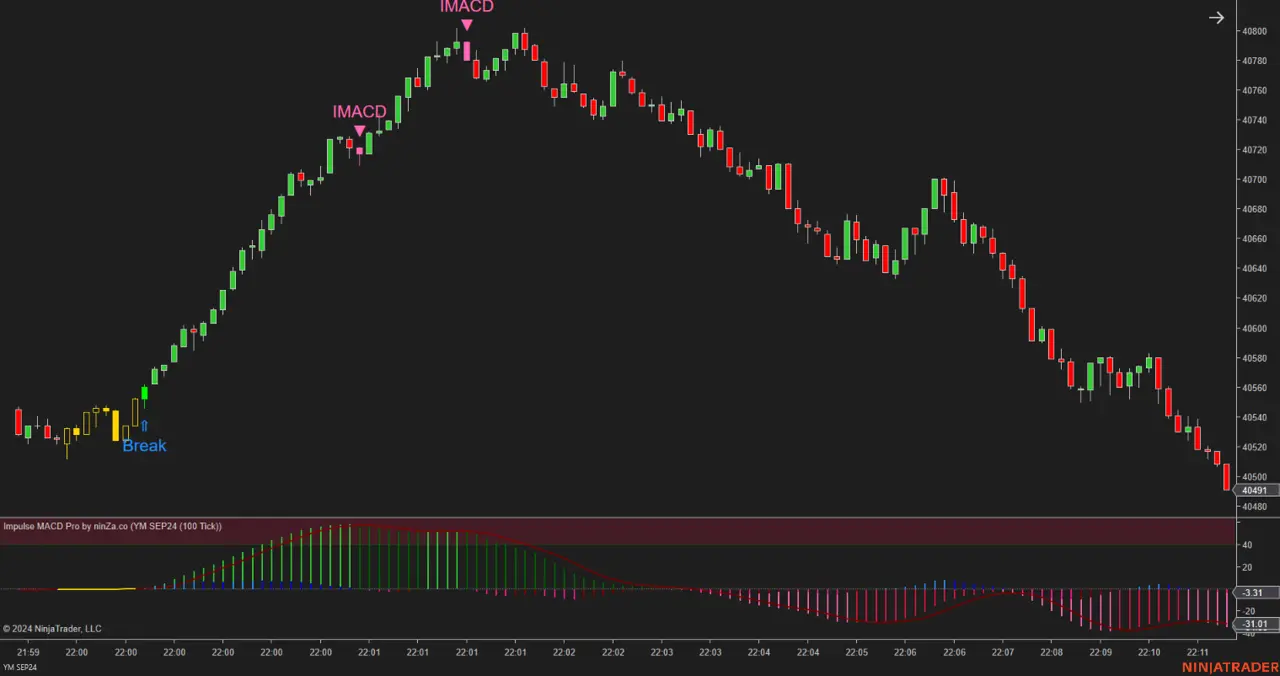Click the scroll-to-latest arrow icon
The image size is (1280, 676).
(x=1216, y=17)
